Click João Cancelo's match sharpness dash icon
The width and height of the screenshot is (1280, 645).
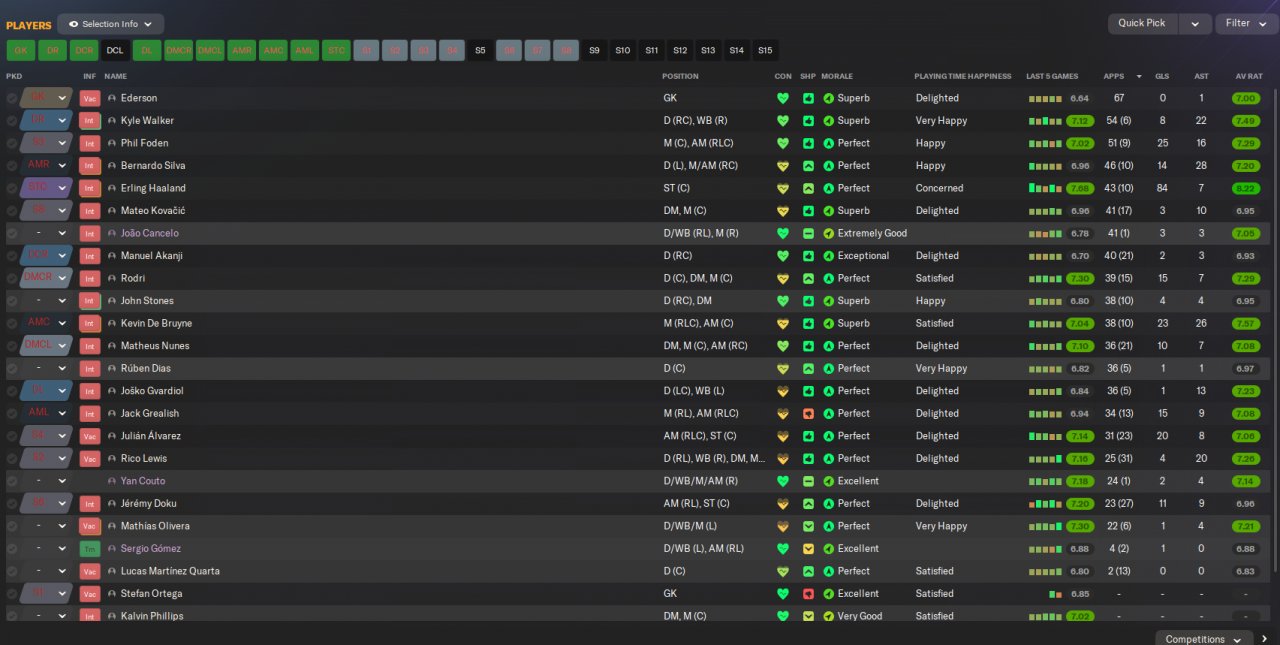(808, 233)
